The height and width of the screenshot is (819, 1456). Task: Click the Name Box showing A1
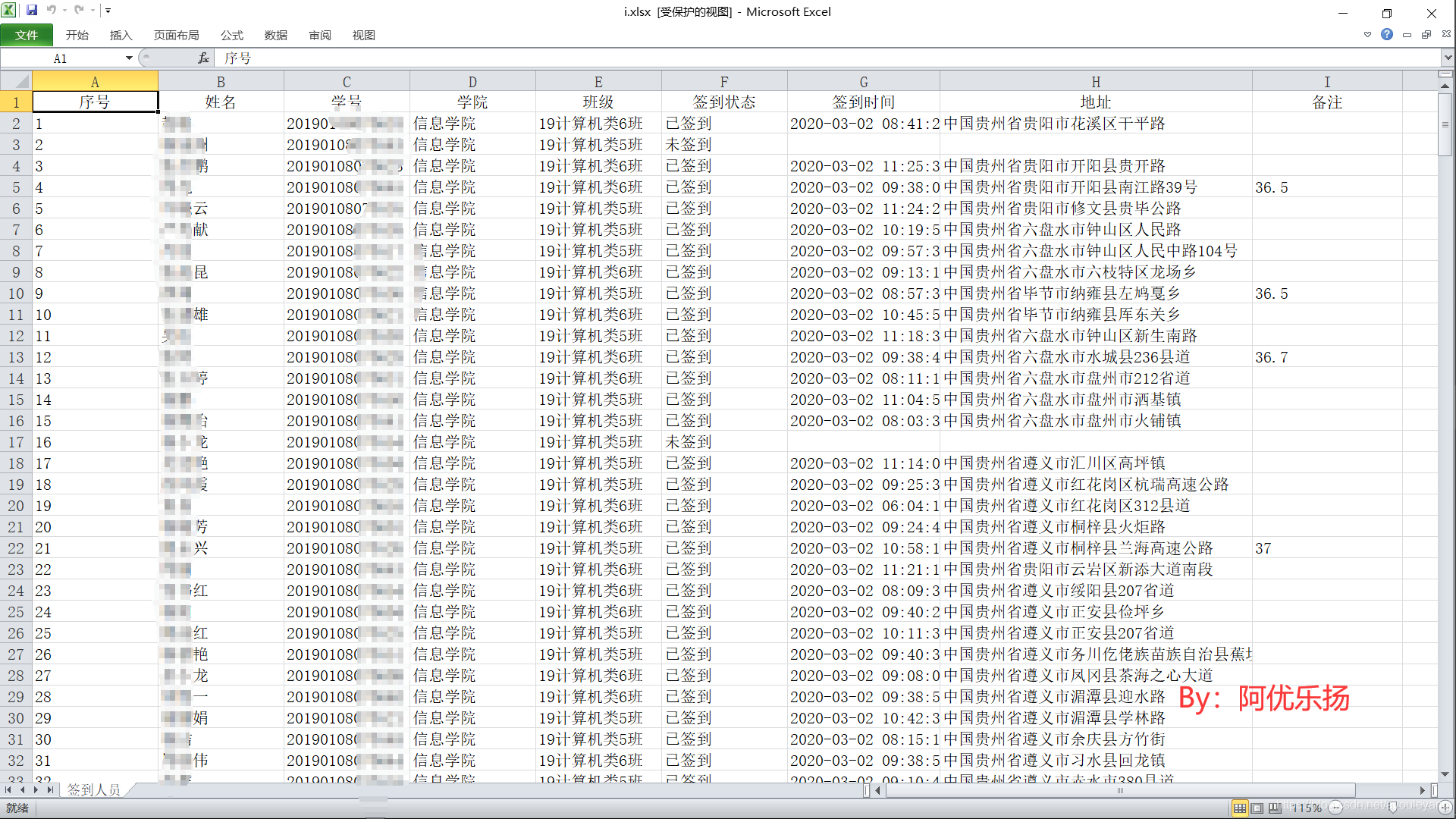coord(62,58)
